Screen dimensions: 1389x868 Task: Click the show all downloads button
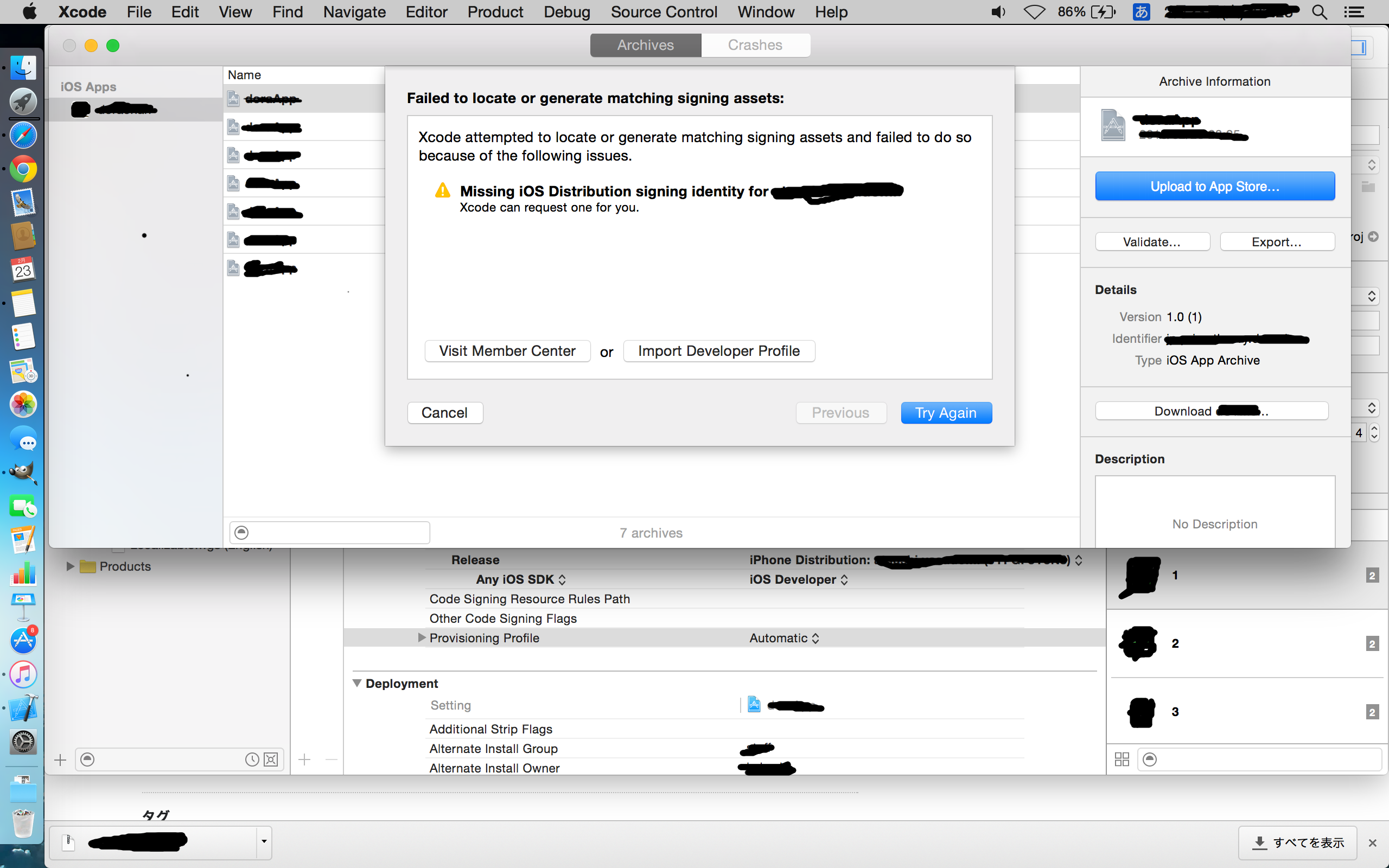pyautogui.click(x=1297, y=842)
